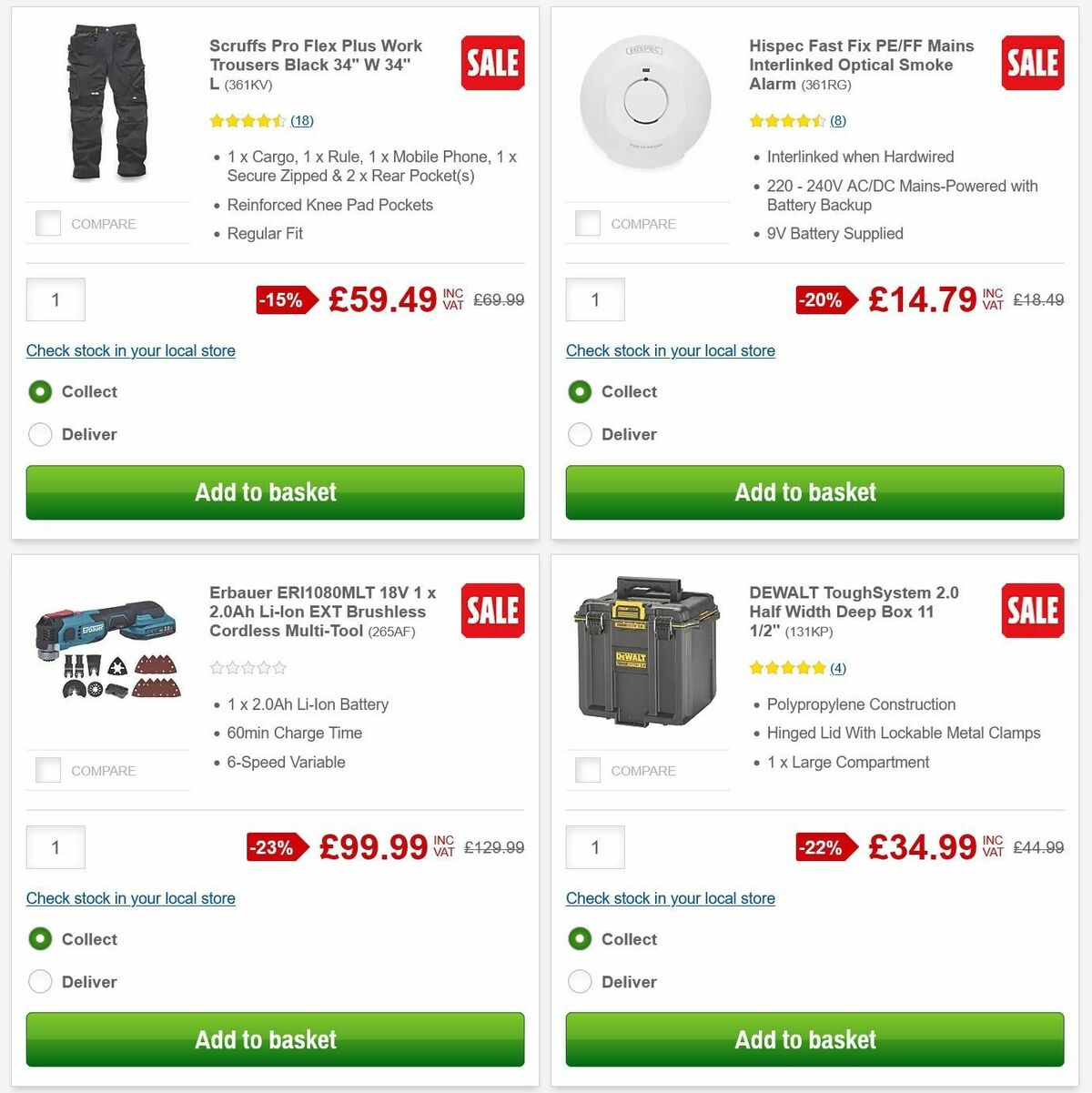Click the quantity field for the smoke alarm

tap(595, 299)
